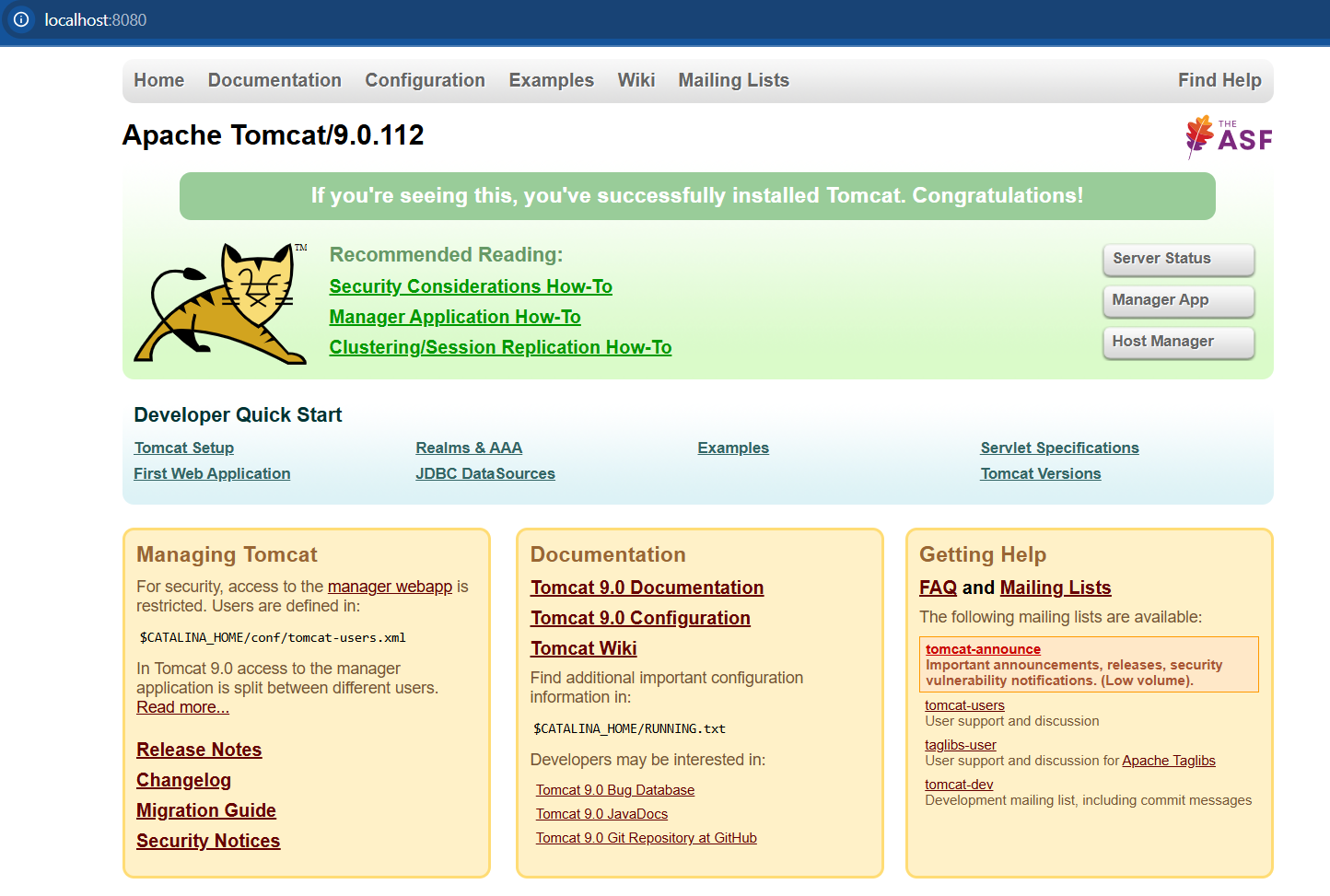1330x896 pixels.
Task: Open the tomcat-announce mailing list link
Action: [983, 649]
